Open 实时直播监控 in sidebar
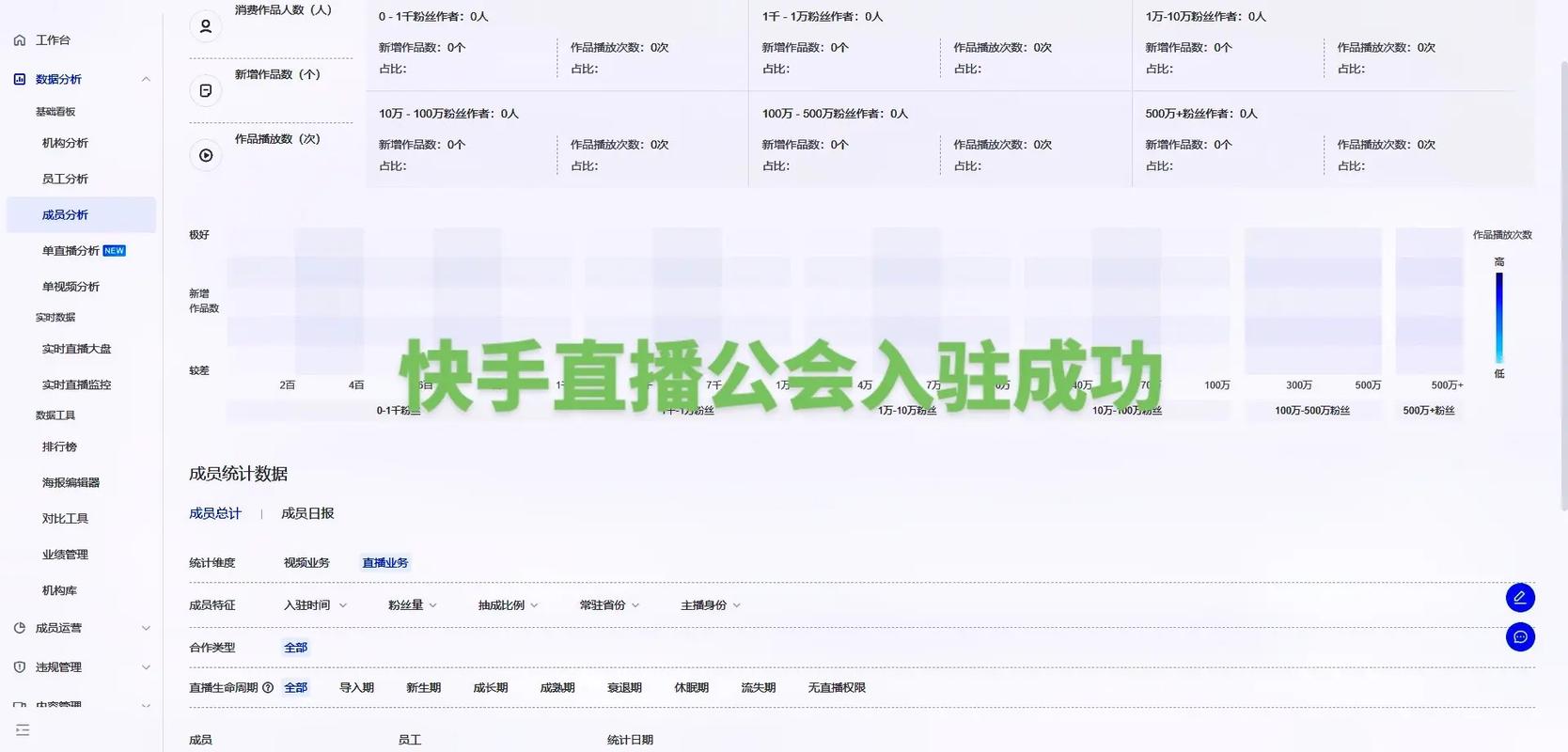This screenshot has width=1568, height=752. coord(76,384)
